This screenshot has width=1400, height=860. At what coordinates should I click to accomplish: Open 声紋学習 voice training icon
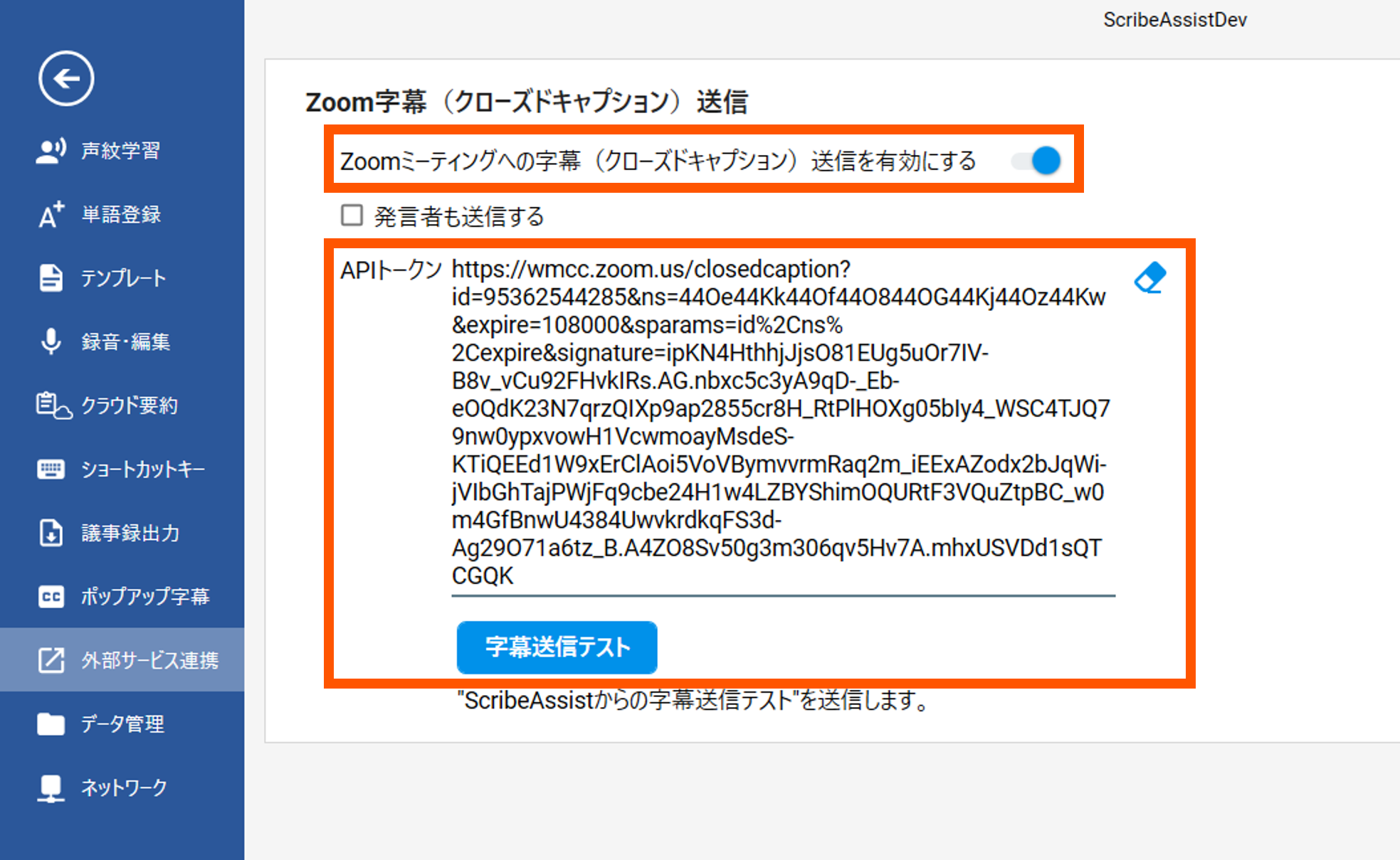point(51,151)
